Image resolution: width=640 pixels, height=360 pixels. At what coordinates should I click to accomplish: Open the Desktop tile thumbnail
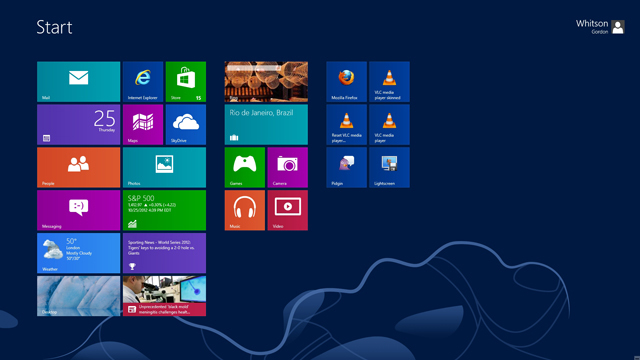78,296
